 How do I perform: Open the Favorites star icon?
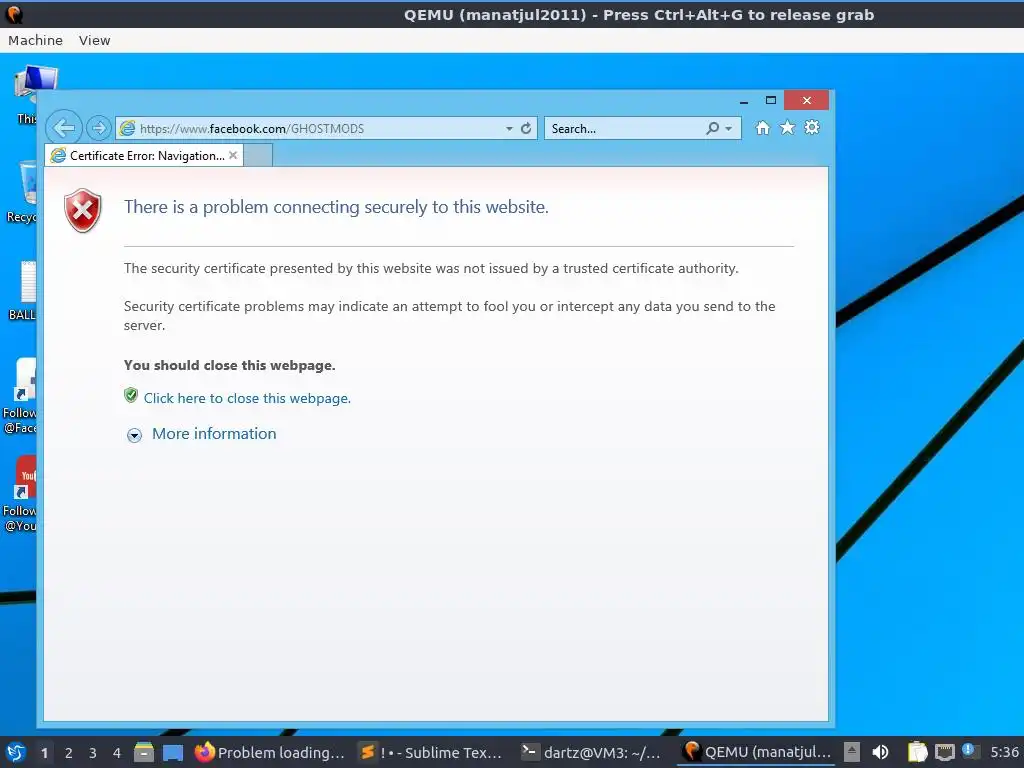point(788,127)
